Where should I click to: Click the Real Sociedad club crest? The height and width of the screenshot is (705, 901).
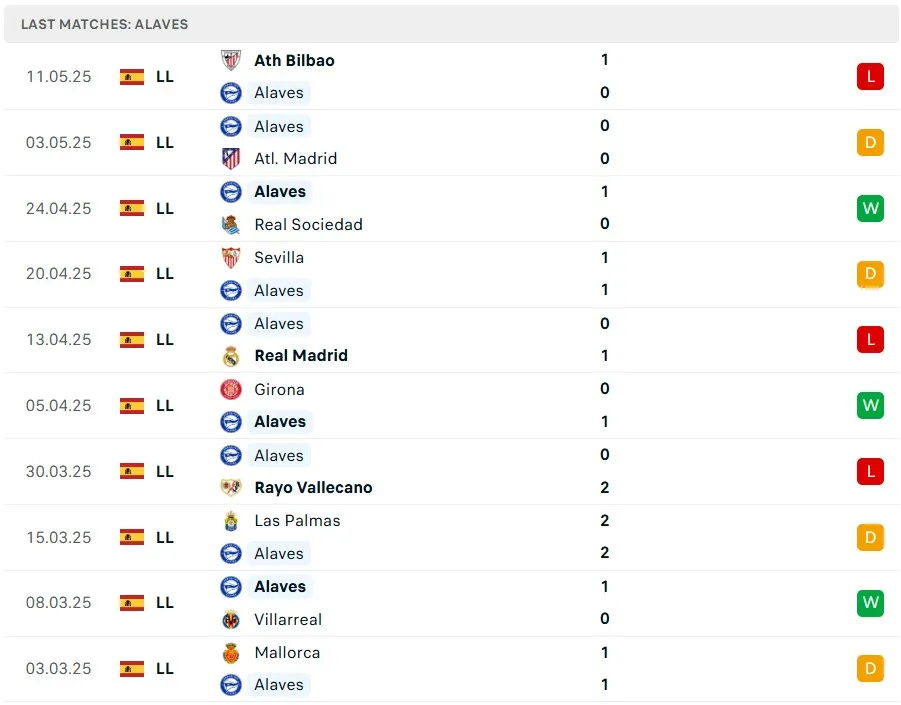[x=231, y=224]
